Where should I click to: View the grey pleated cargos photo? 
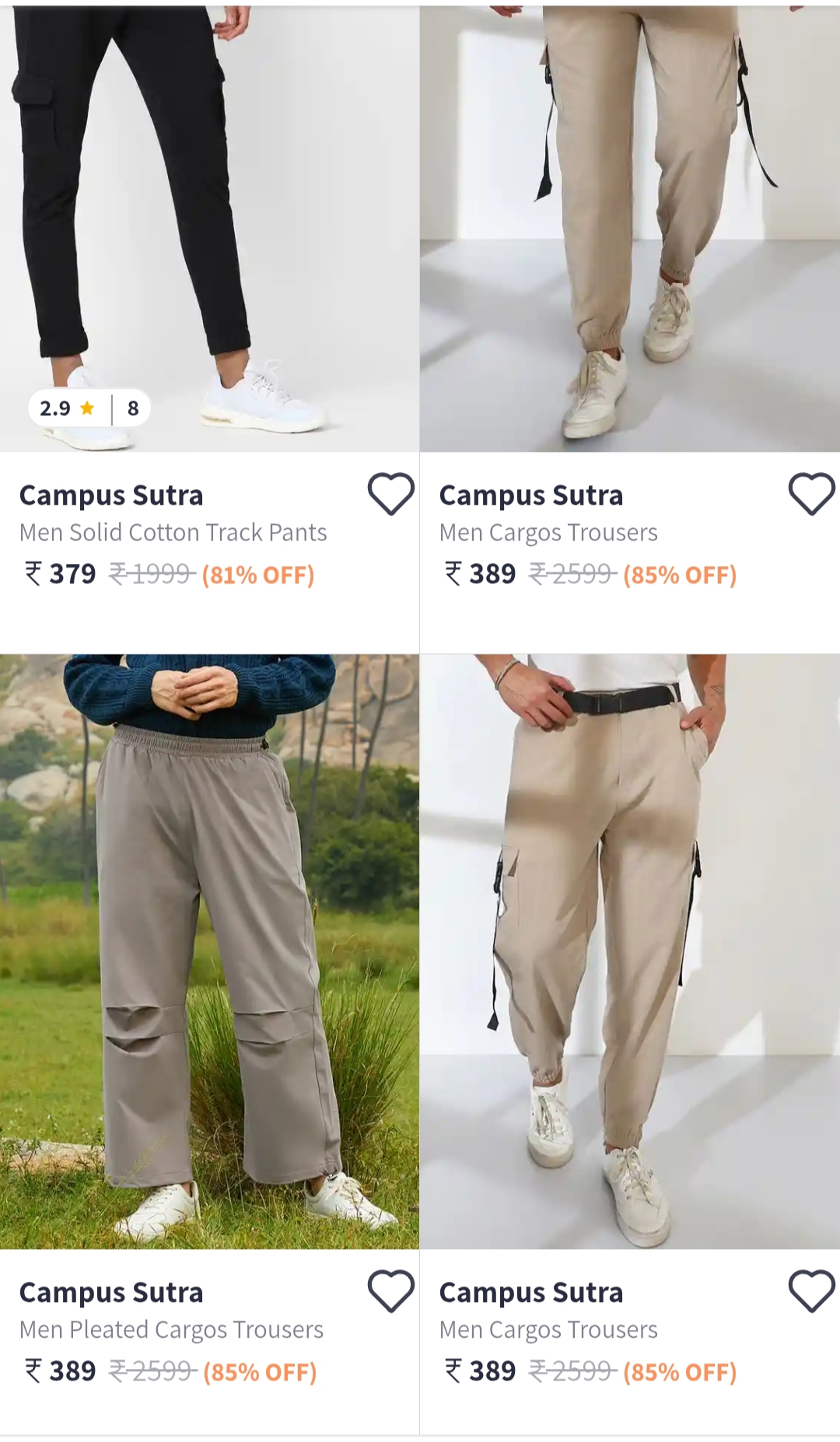pos(209,951)
